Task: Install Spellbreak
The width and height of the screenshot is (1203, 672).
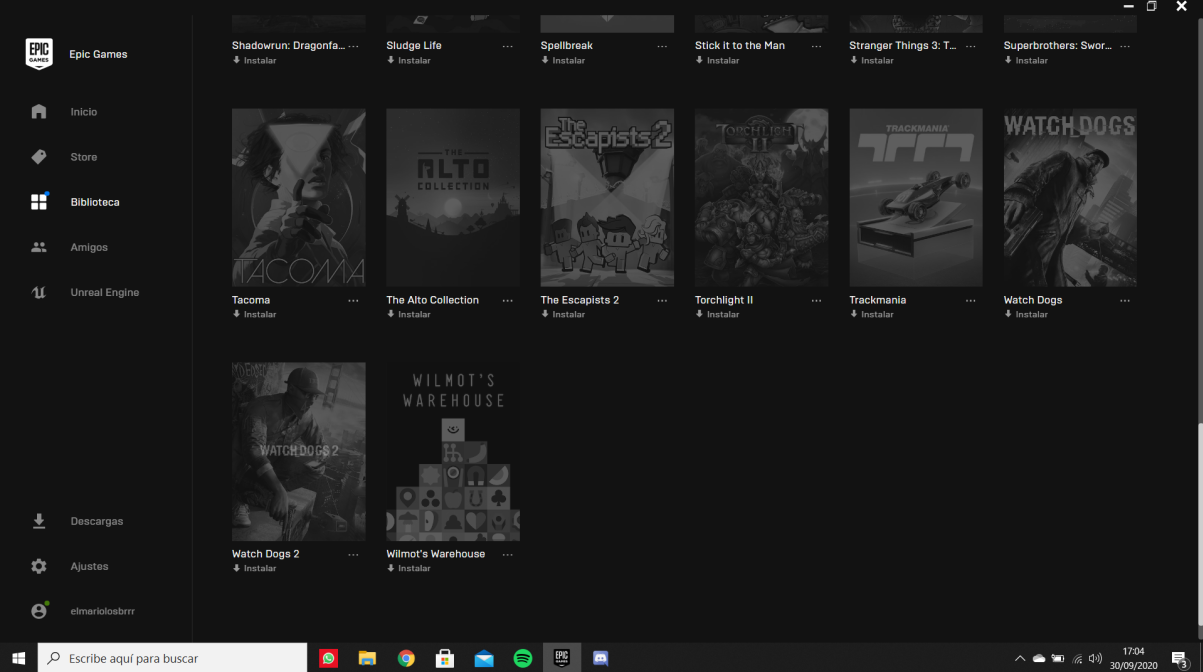Action: point(563,60)
